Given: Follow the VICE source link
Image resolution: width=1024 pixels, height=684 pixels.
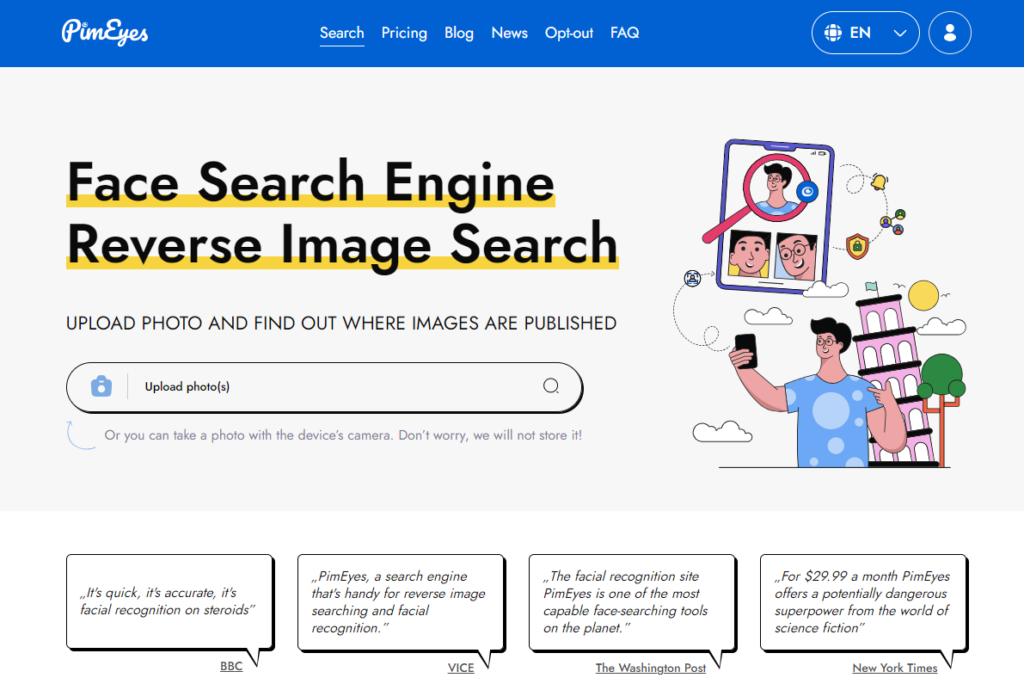Looking at the screenshot, I should 460,668.
